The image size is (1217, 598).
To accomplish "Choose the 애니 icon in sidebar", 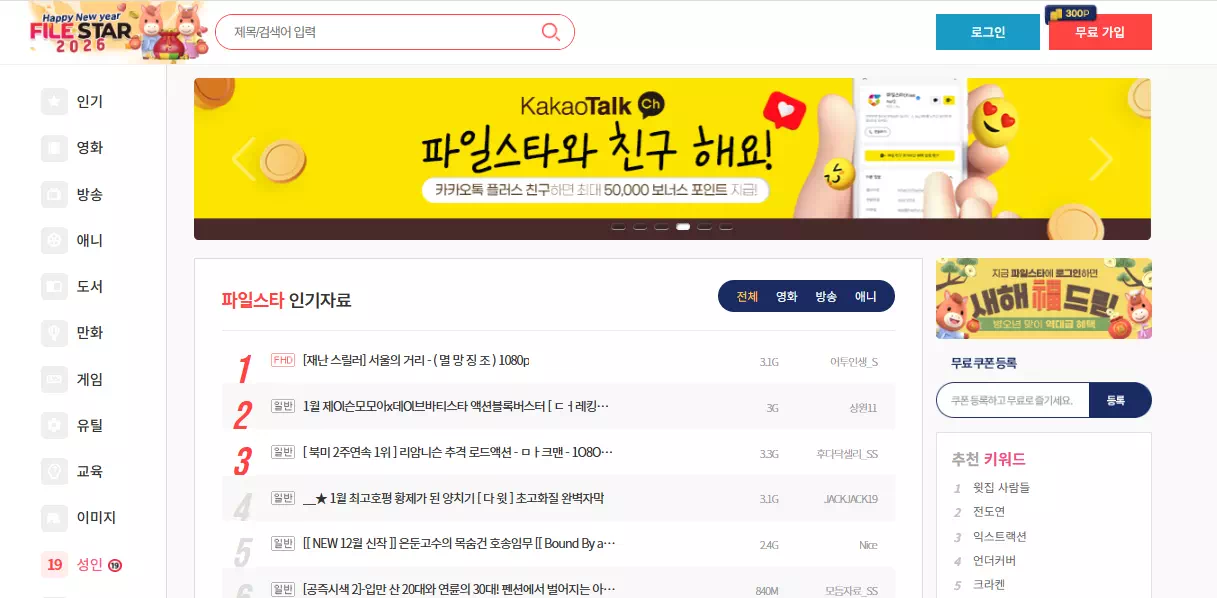I will pos(54,240).
